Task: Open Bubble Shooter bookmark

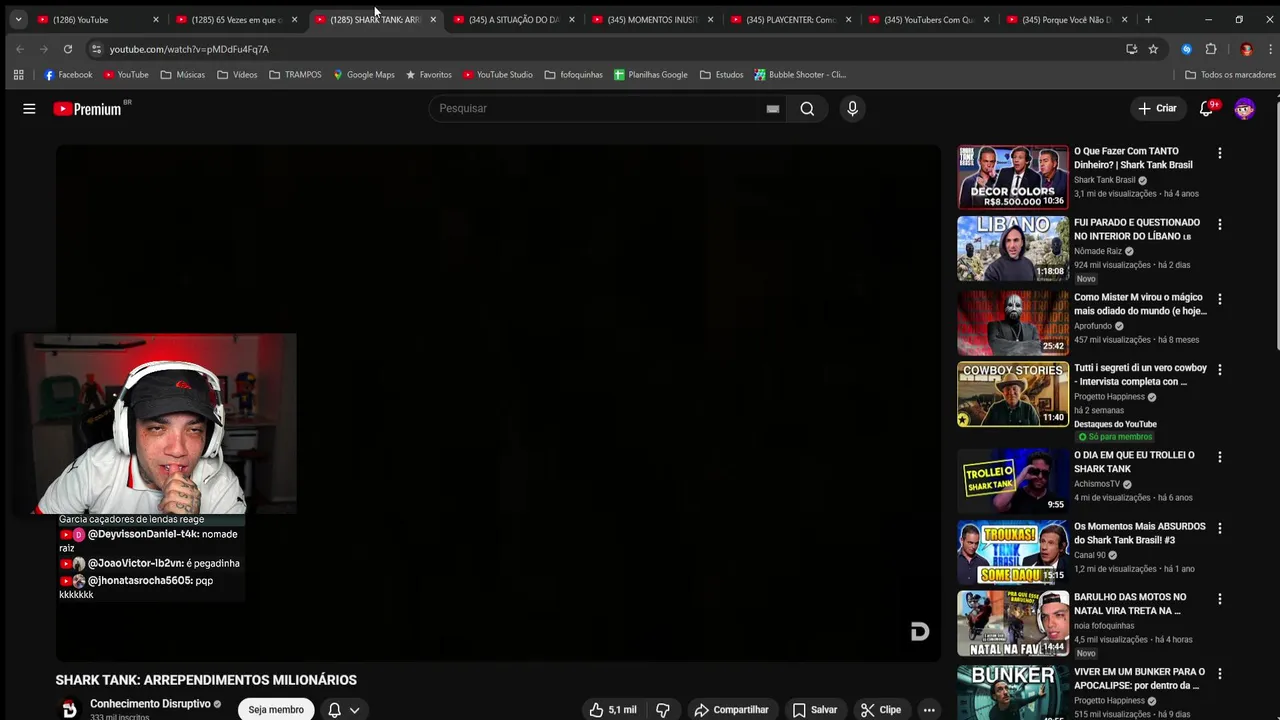Action: pyautogui.click(x=800, y=74)
